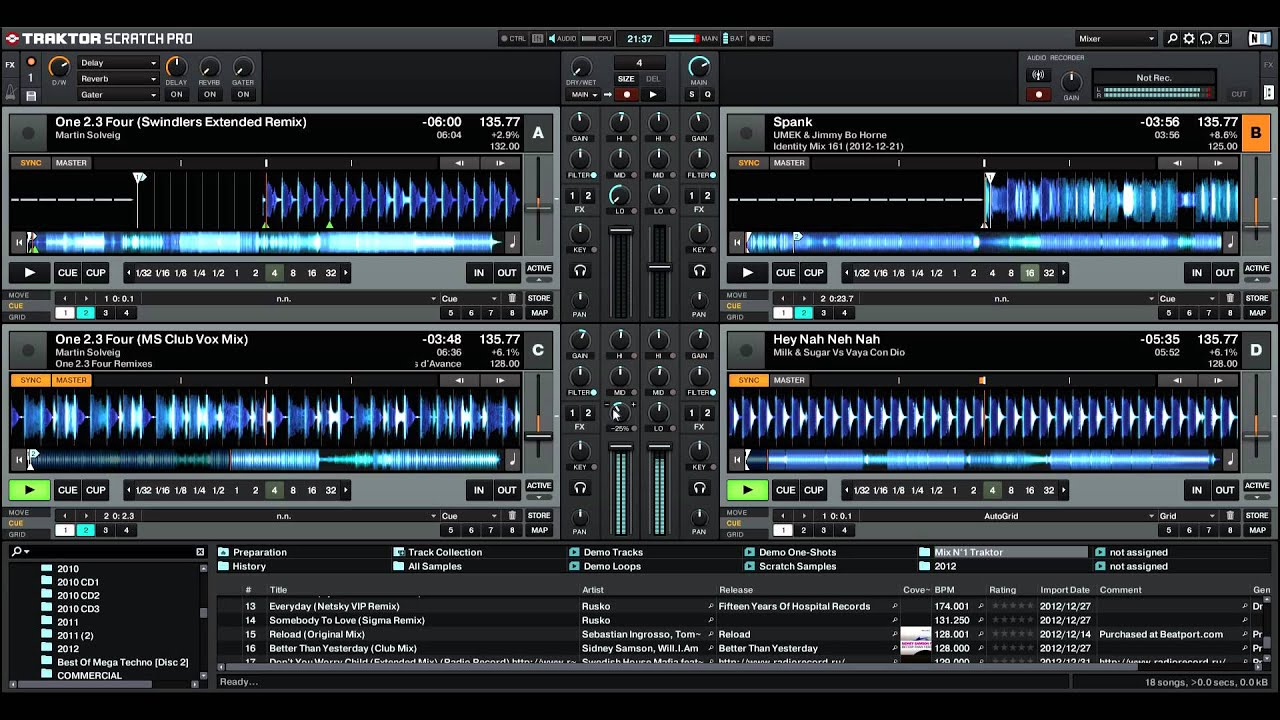Open browser search options dropdown
1280x720 pixels.
(21, 552)
